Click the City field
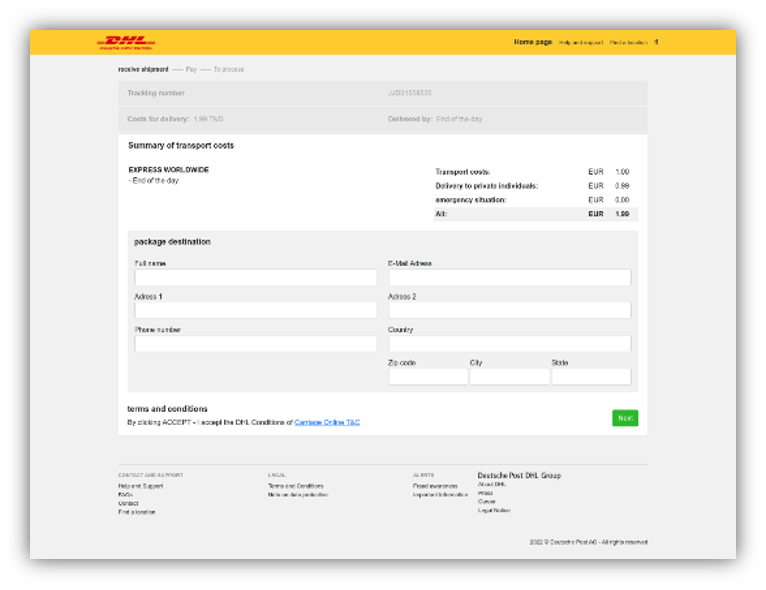Viewport: 766px width, 590px height. click(x=510, y=377)
